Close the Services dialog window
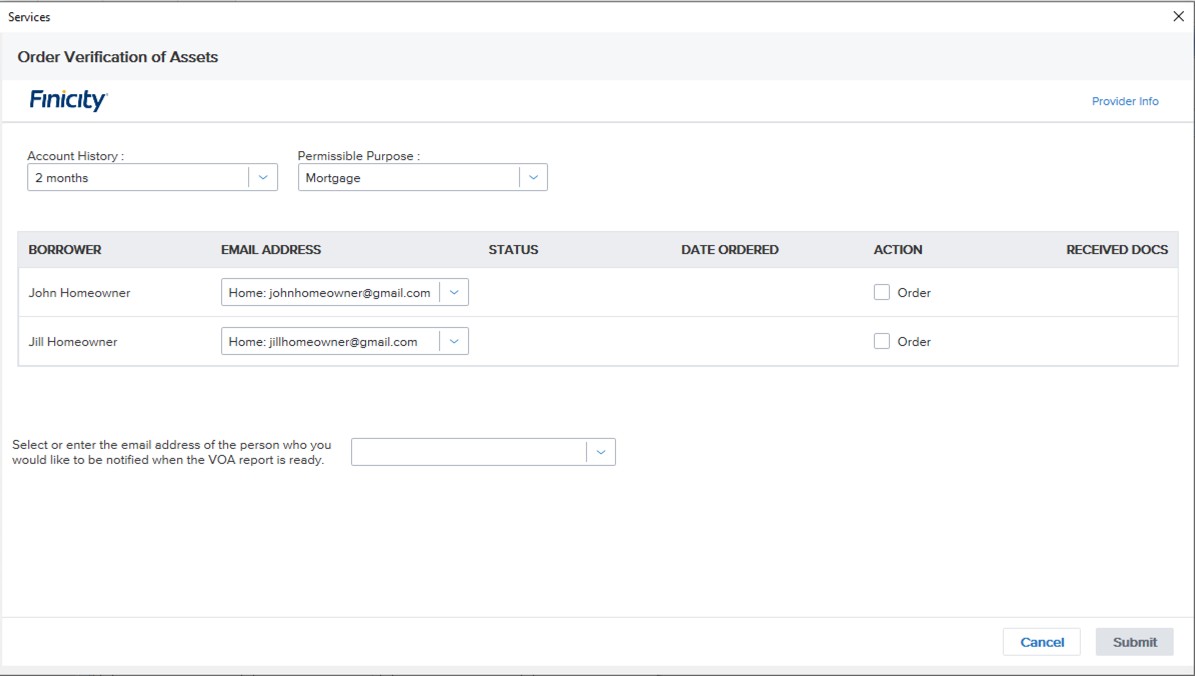Screen dimensions: 1195x676 click(1177, 17)
